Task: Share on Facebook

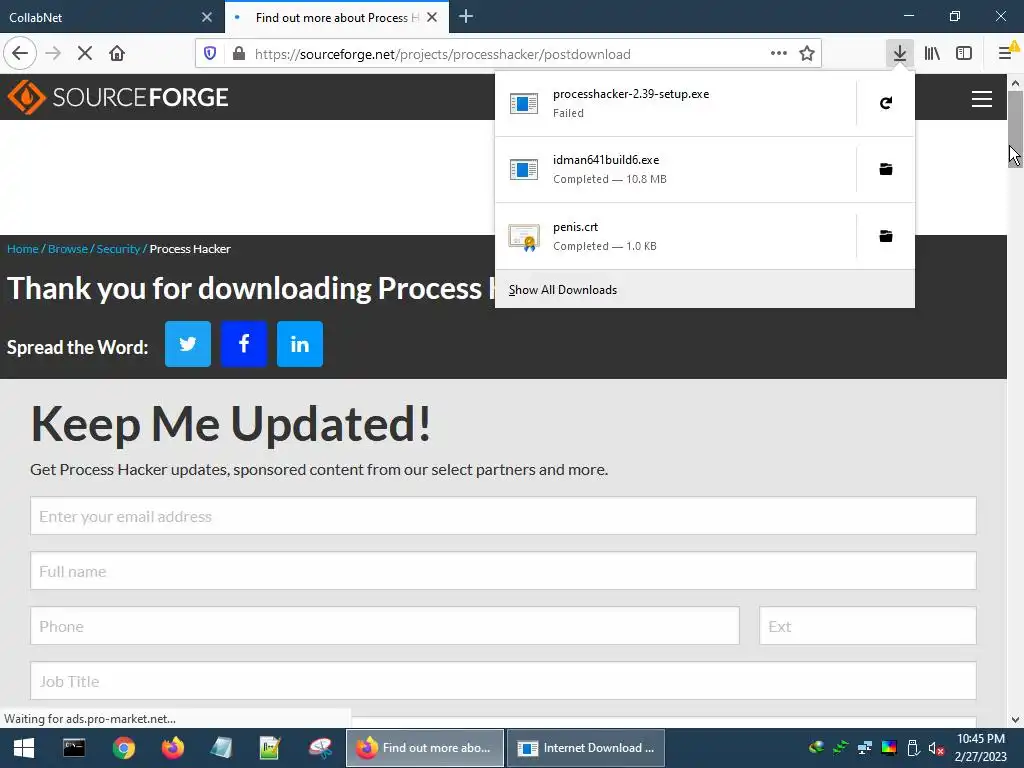Action: tap(244, 344)
